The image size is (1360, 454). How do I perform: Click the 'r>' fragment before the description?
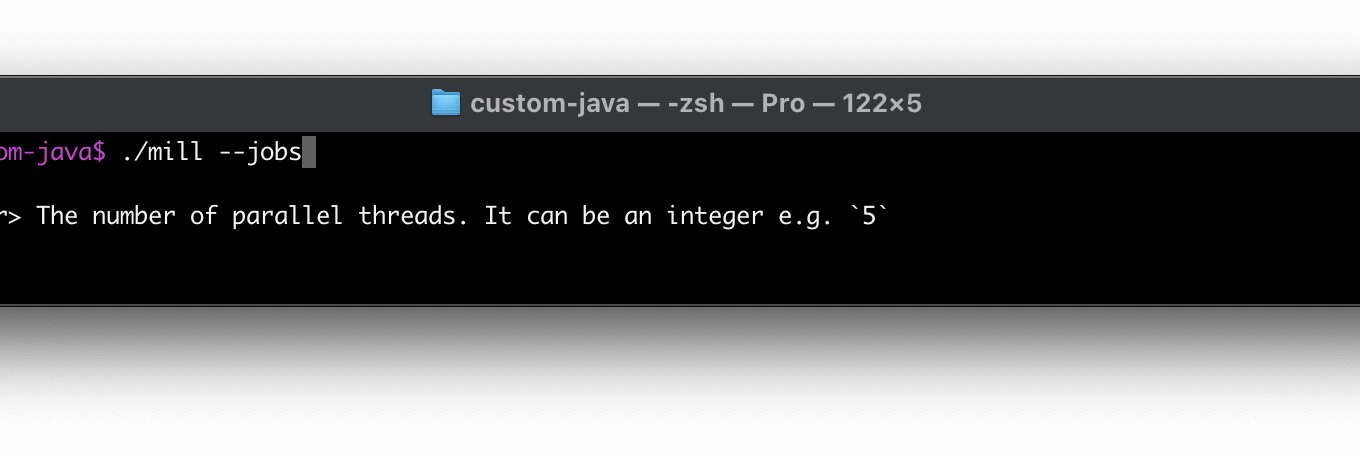11,215
